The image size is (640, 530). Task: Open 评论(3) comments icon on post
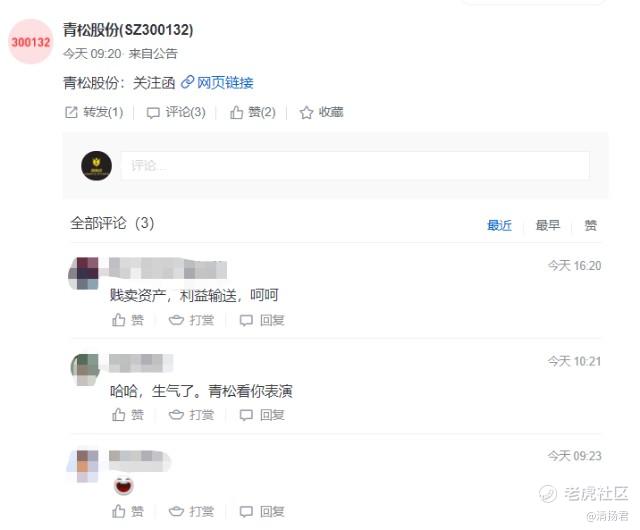pyautogui.click(x=153, y=113)
